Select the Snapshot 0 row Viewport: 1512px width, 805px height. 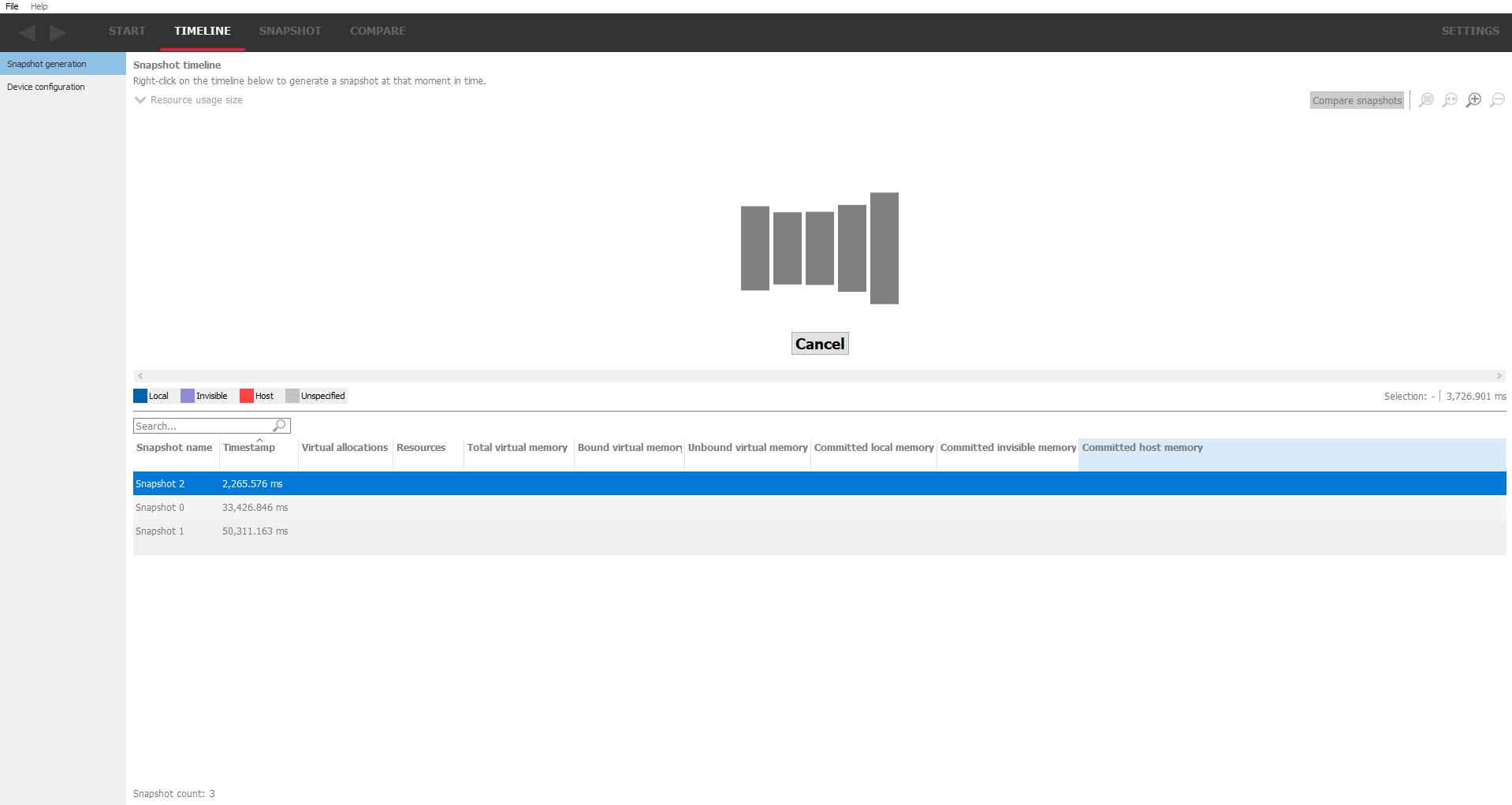(160, 508)
